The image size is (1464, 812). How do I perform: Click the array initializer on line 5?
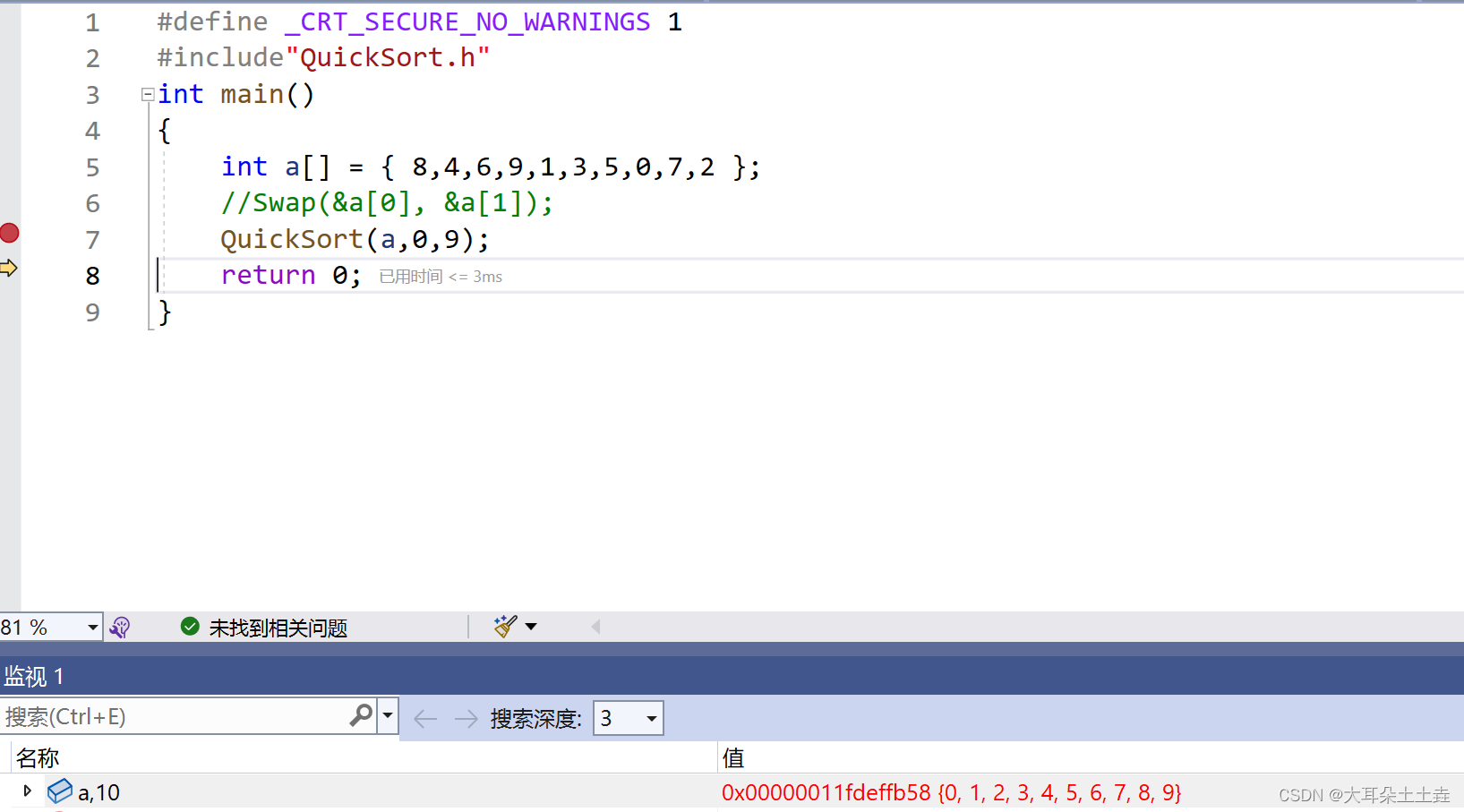[570, 167]
